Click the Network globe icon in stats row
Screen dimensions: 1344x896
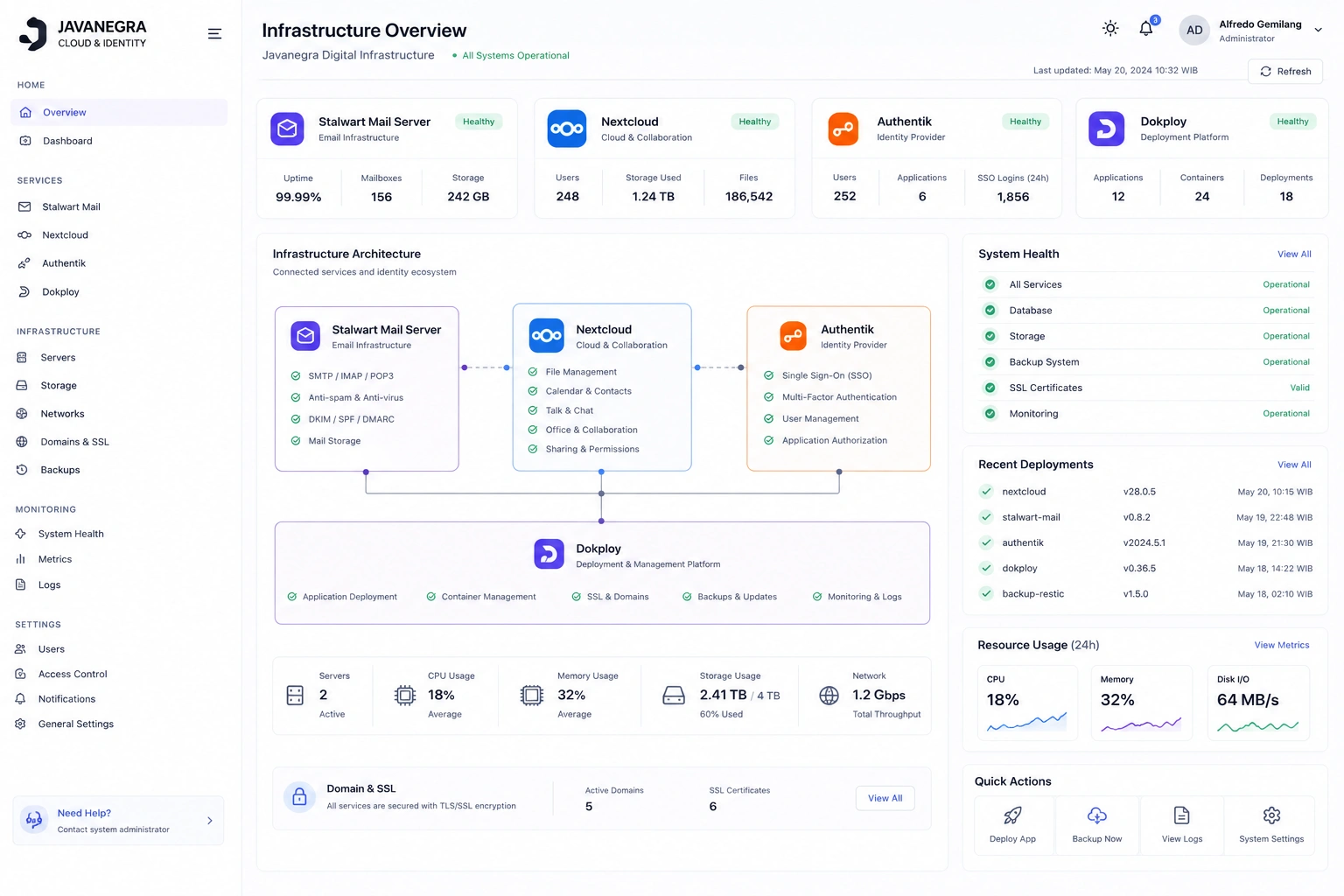(x=829, y=696)
